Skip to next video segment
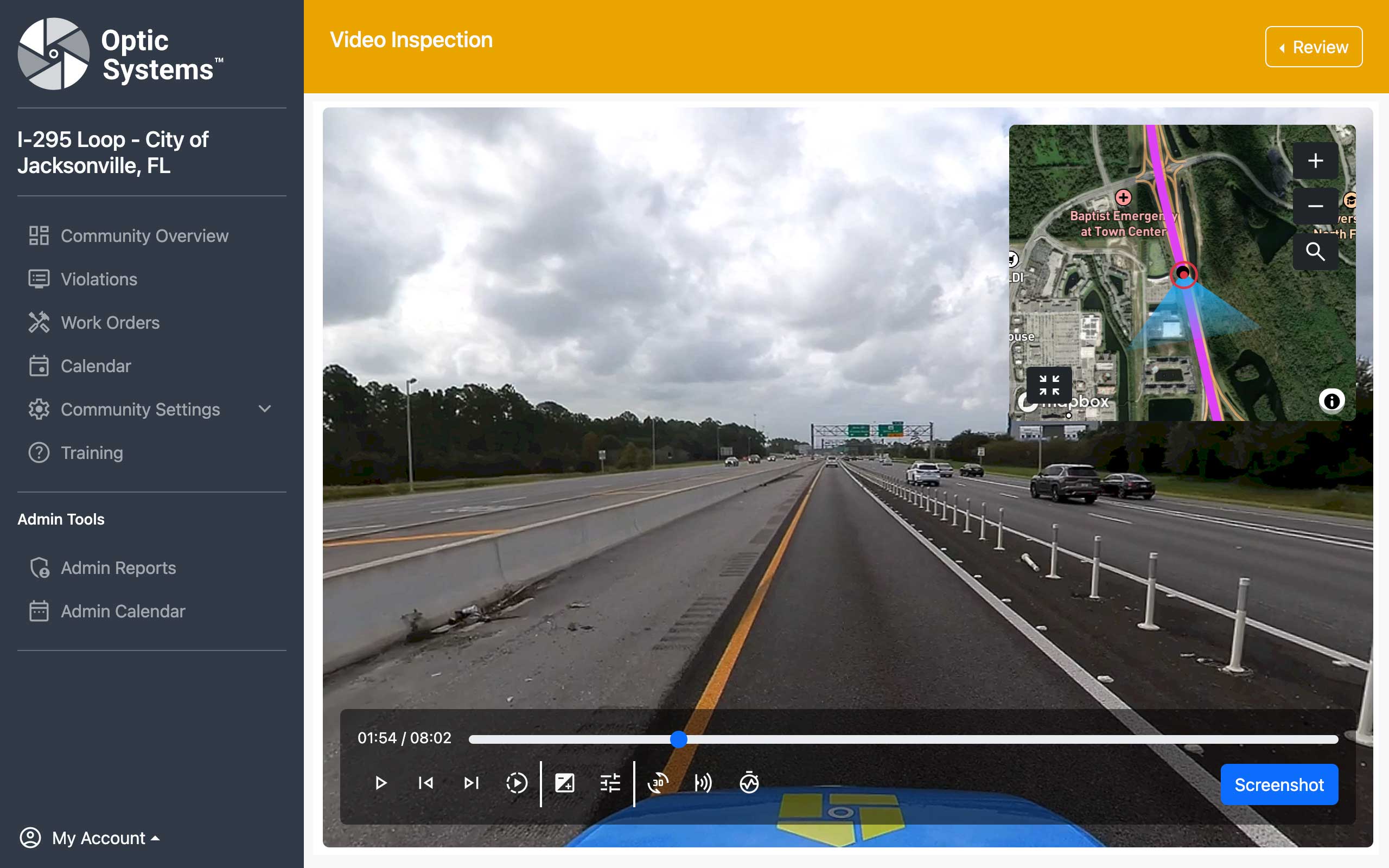Image resolution: width=1389 pixels, height=868 pixels. 471,783
